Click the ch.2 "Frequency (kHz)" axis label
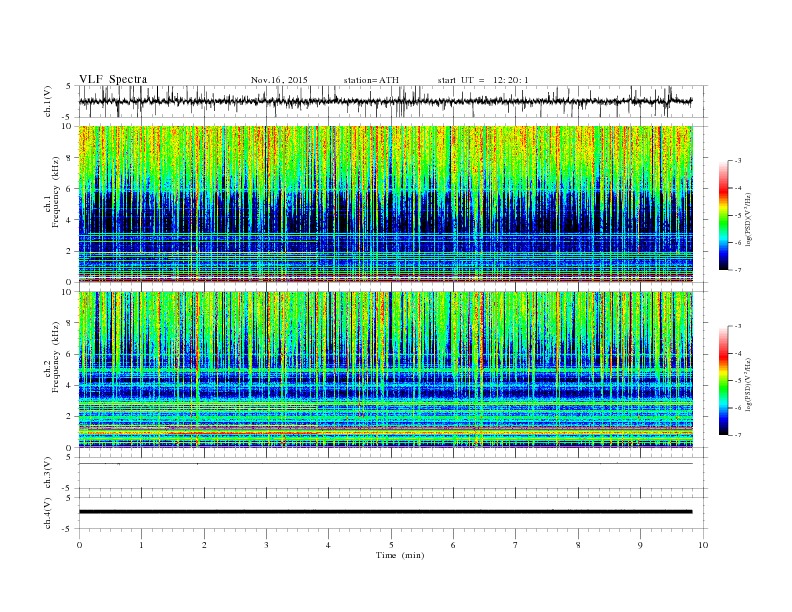Image resolution: width=792 pixels, height=612 pixels. point(56,358)
